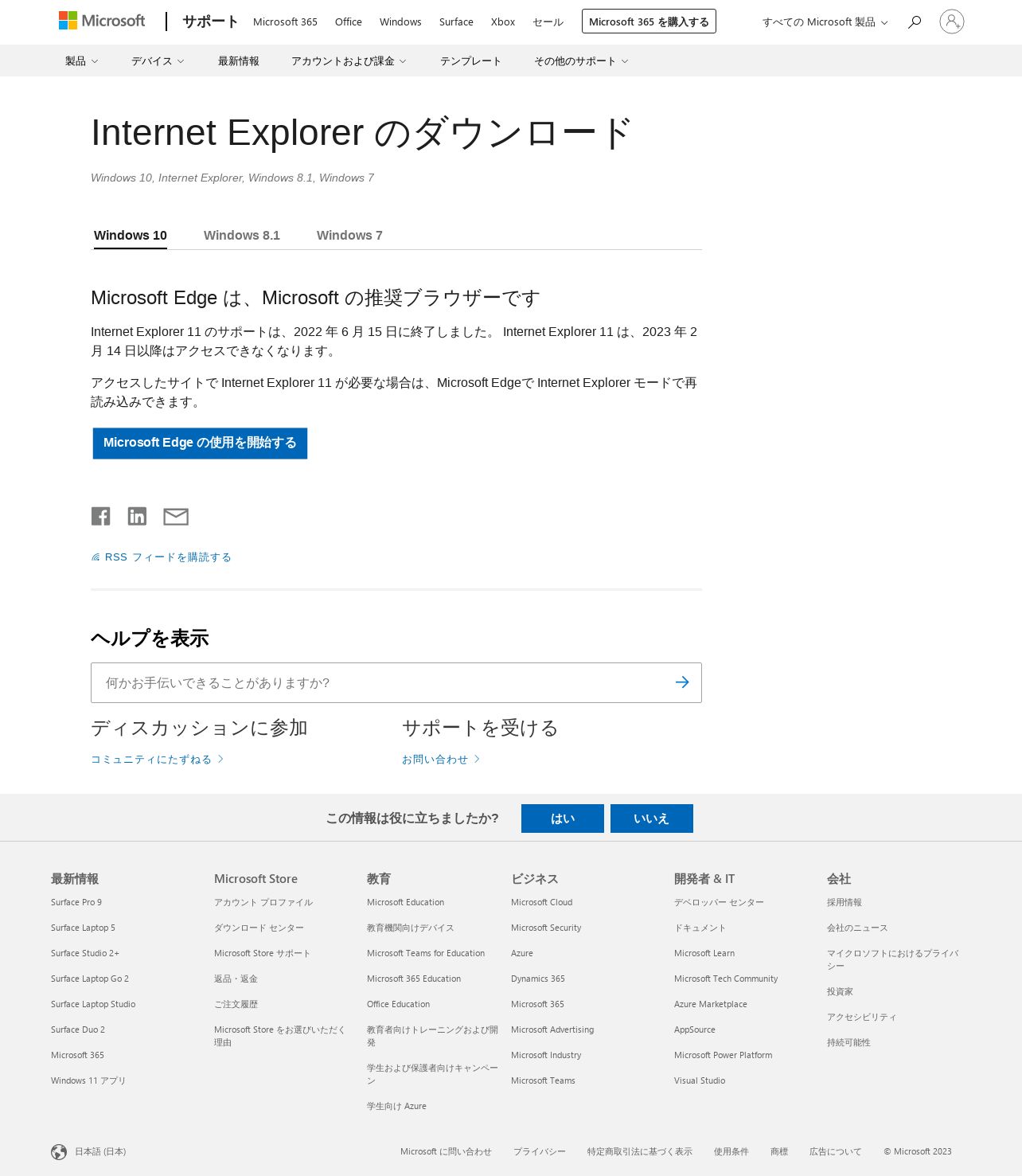
Task: Open お問い合わせ link
Action: pos(440,760)
